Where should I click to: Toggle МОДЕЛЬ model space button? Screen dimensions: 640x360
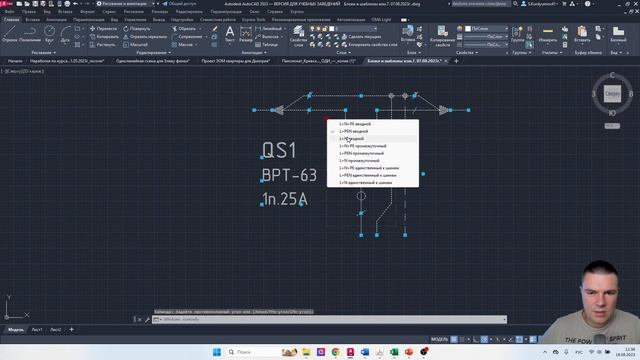click(439, 339)
